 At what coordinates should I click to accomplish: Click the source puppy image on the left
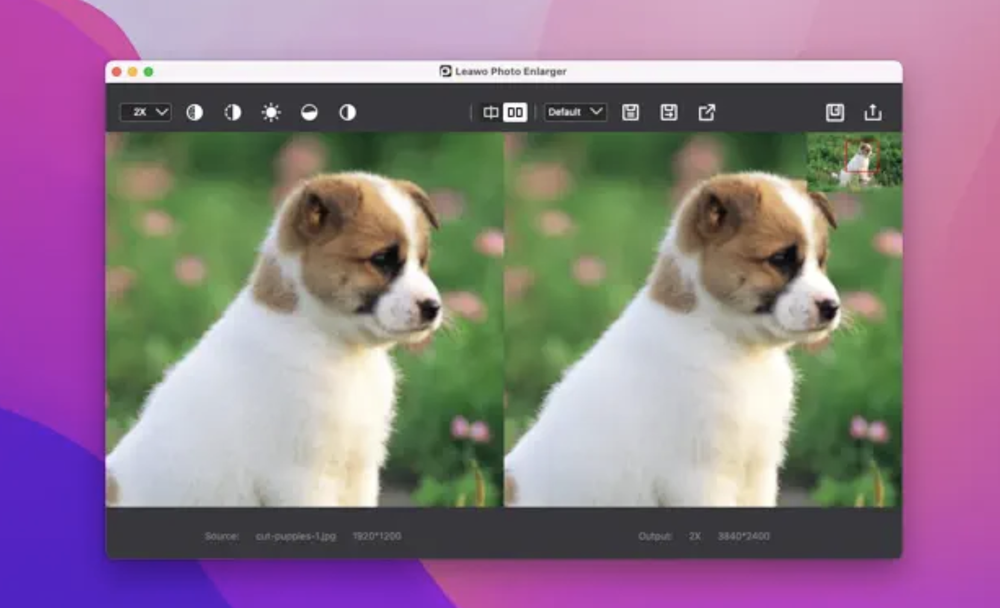pos(304,320)
